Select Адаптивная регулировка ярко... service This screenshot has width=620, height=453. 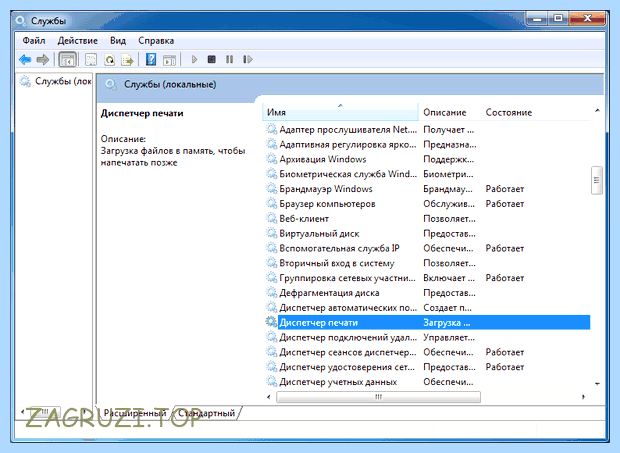pyautogui.click(x=348, y=144)
